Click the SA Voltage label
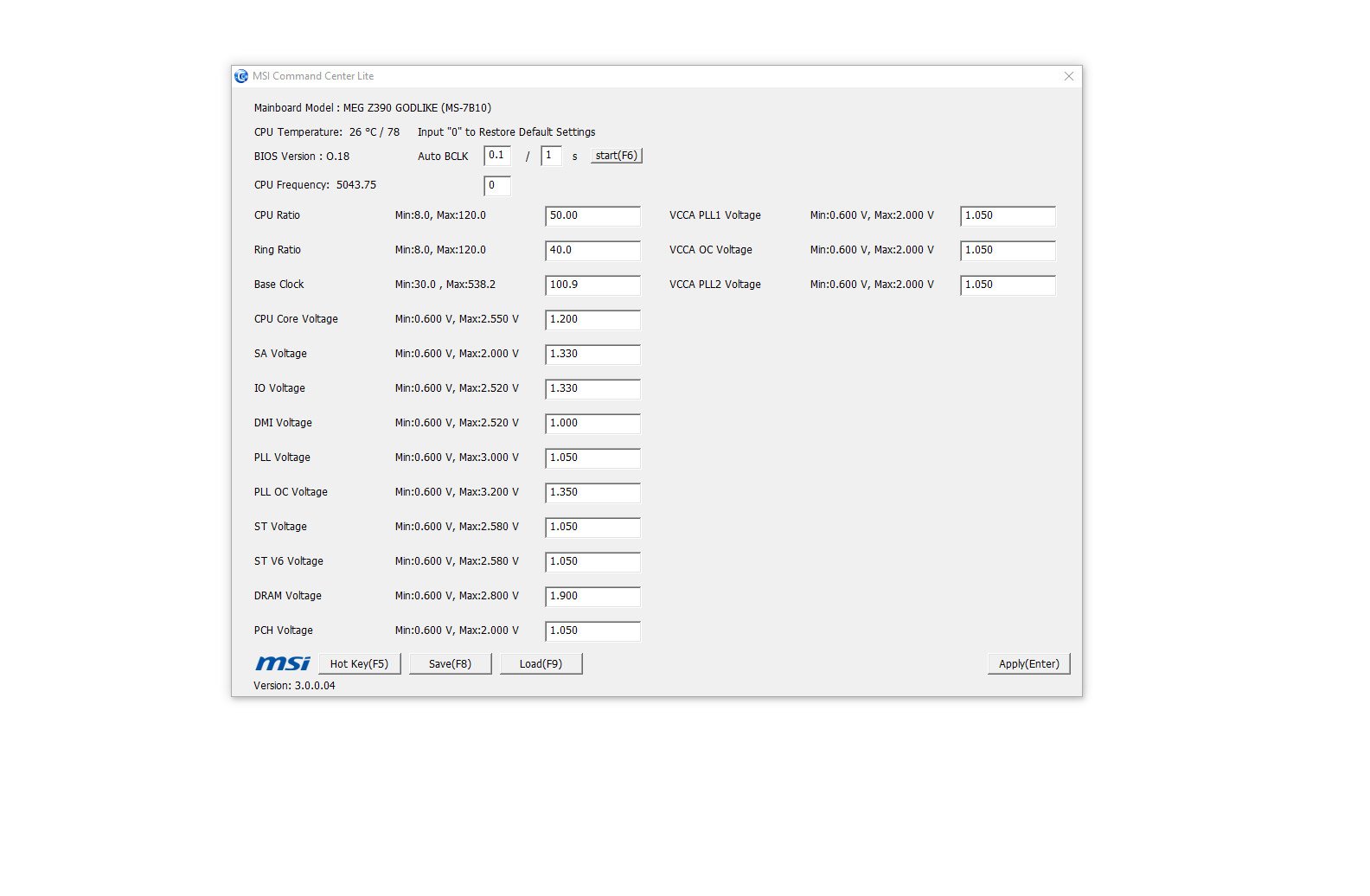1370x896 pixels. [280, 354]
